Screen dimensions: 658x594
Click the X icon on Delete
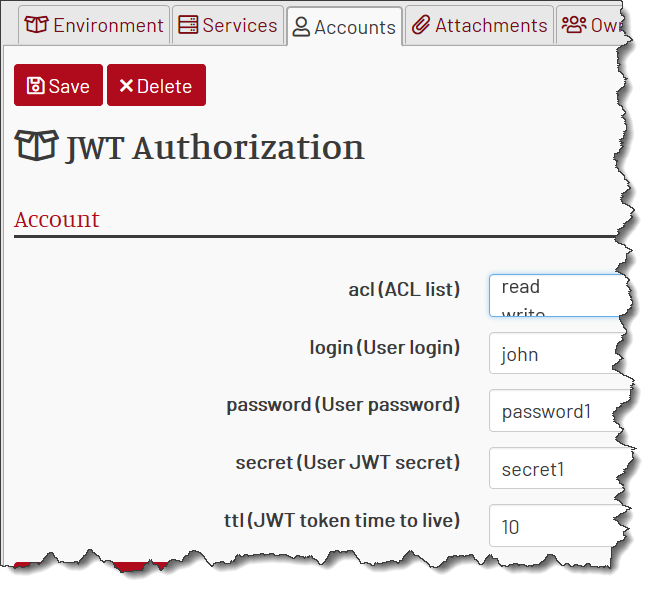126,86
